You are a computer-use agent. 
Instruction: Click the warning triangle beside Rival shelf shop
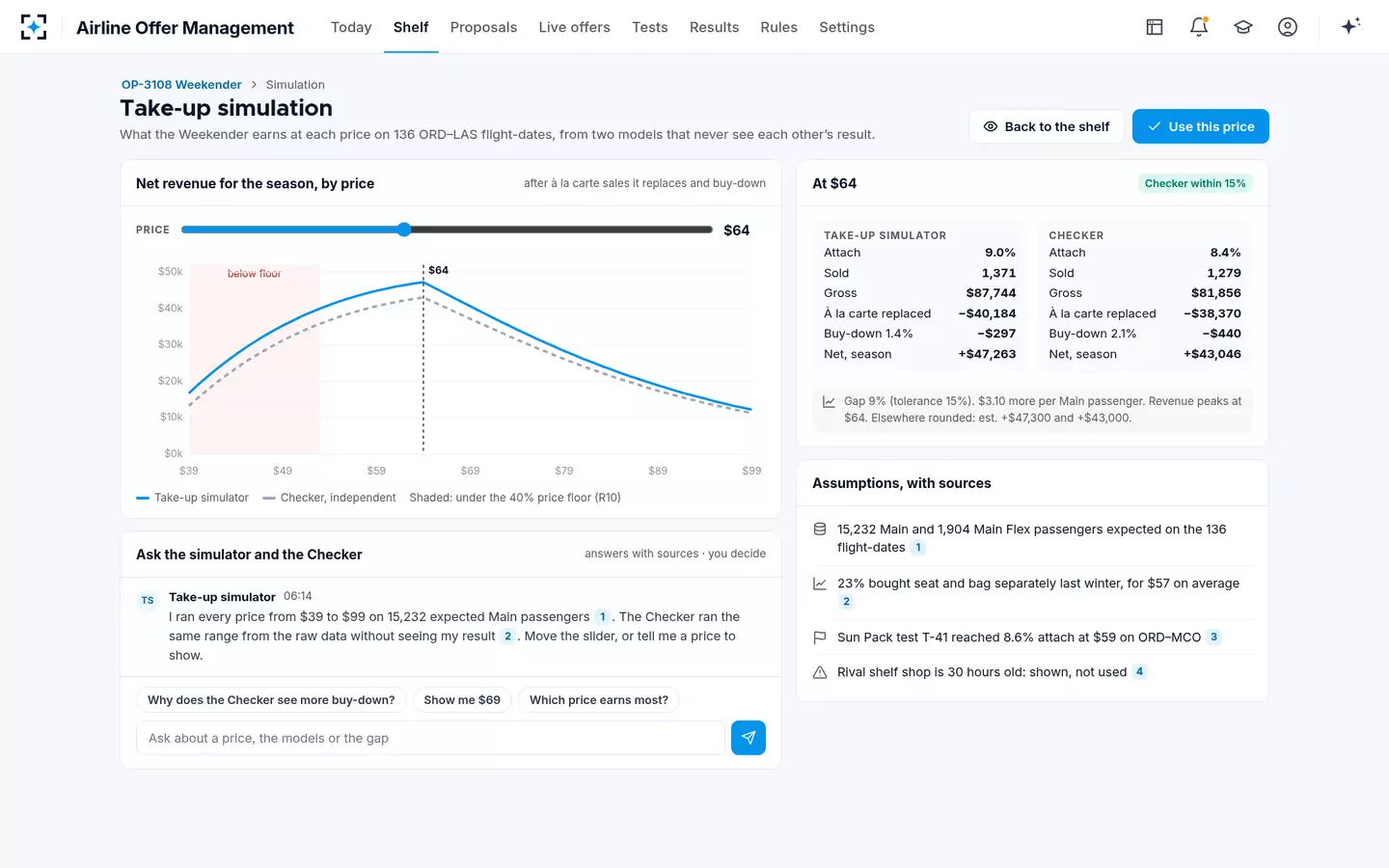coord(820,672)
